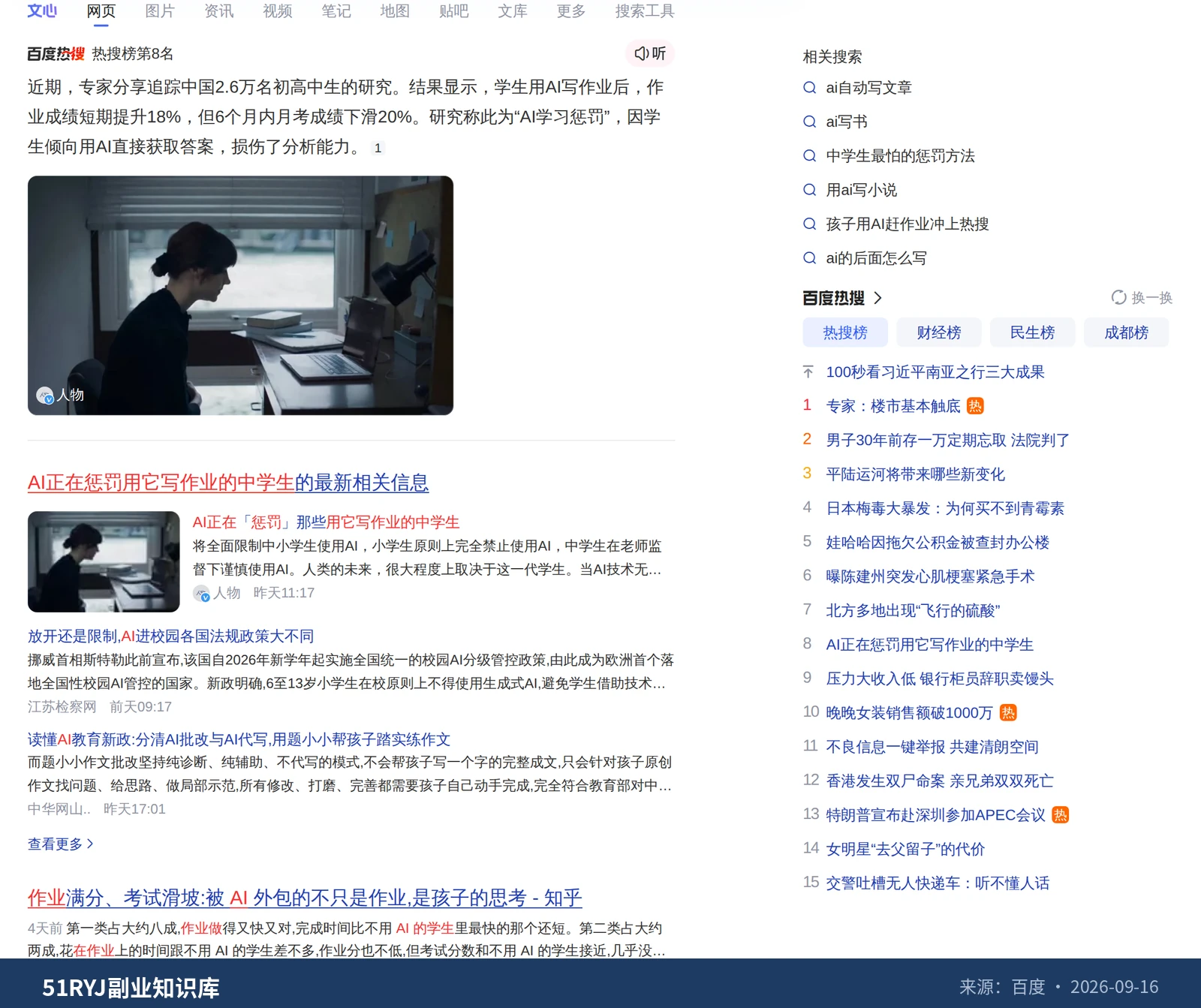Screen dimensions: 1201x1008
Task: Search related term ai自动写文章
Action: coord(868,88)
